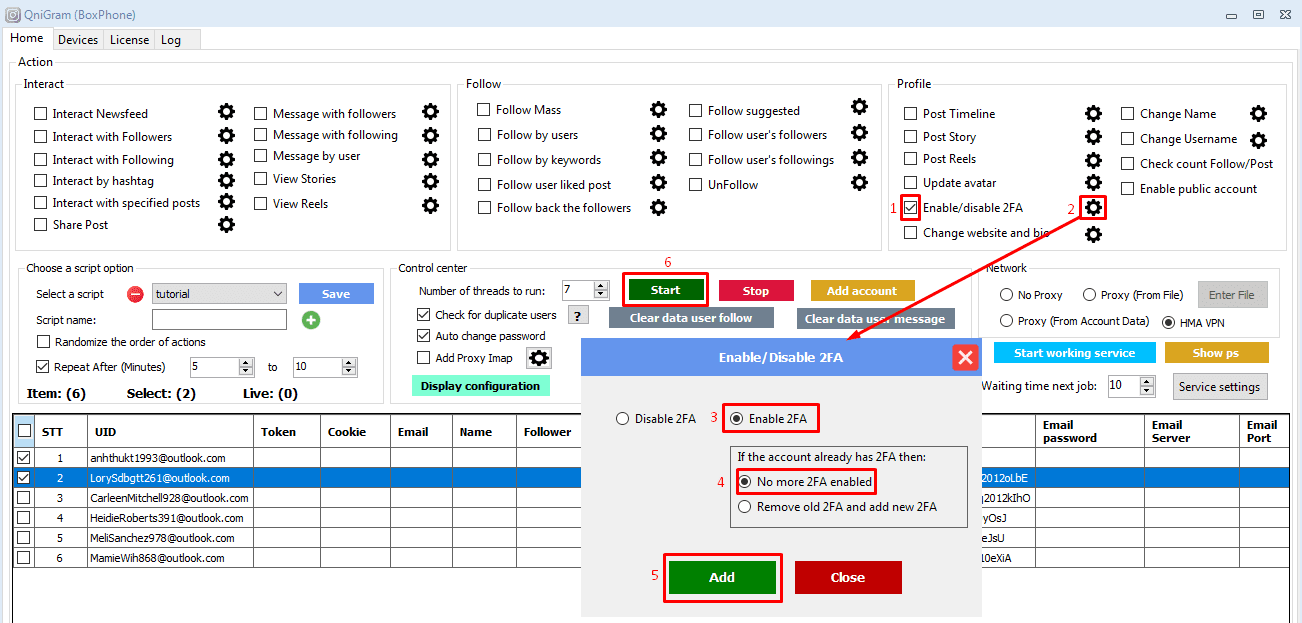Click question mark help for duplicate users
Viewport: 1302px width, 623px height.
coord(577,315)
